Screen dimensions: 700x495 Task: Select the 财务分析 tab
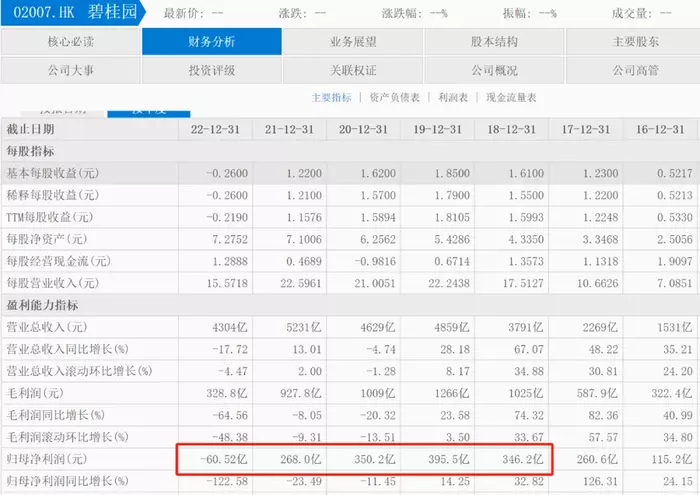pyautogui.click(x=211, y=42)
